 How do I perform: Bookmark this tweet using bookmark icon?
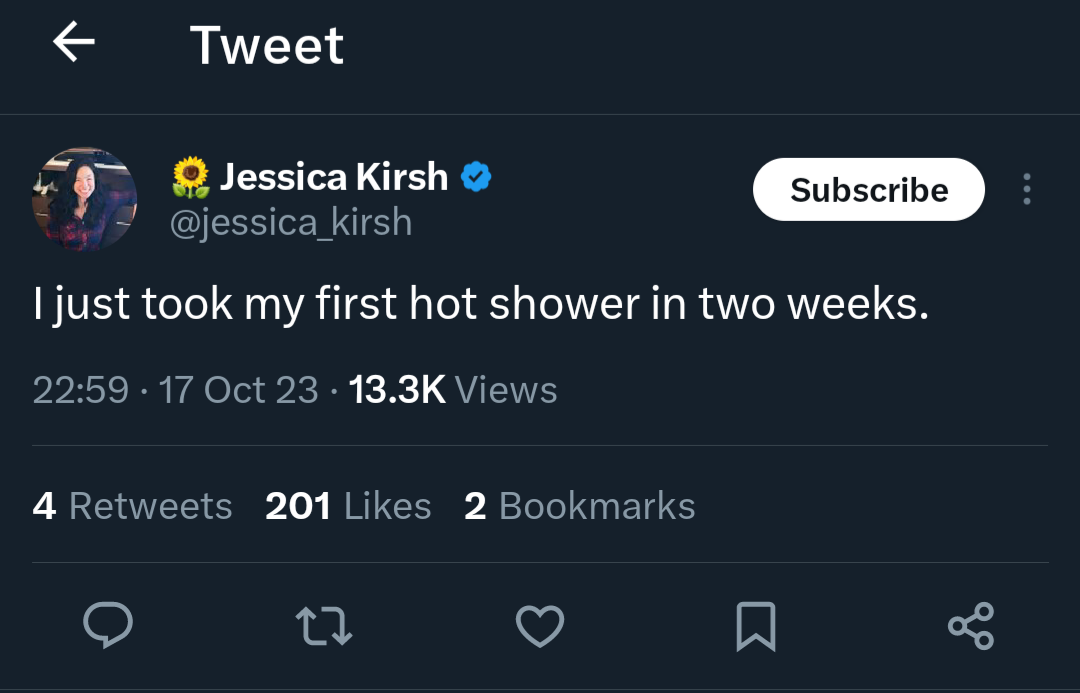tap(756, 626)
